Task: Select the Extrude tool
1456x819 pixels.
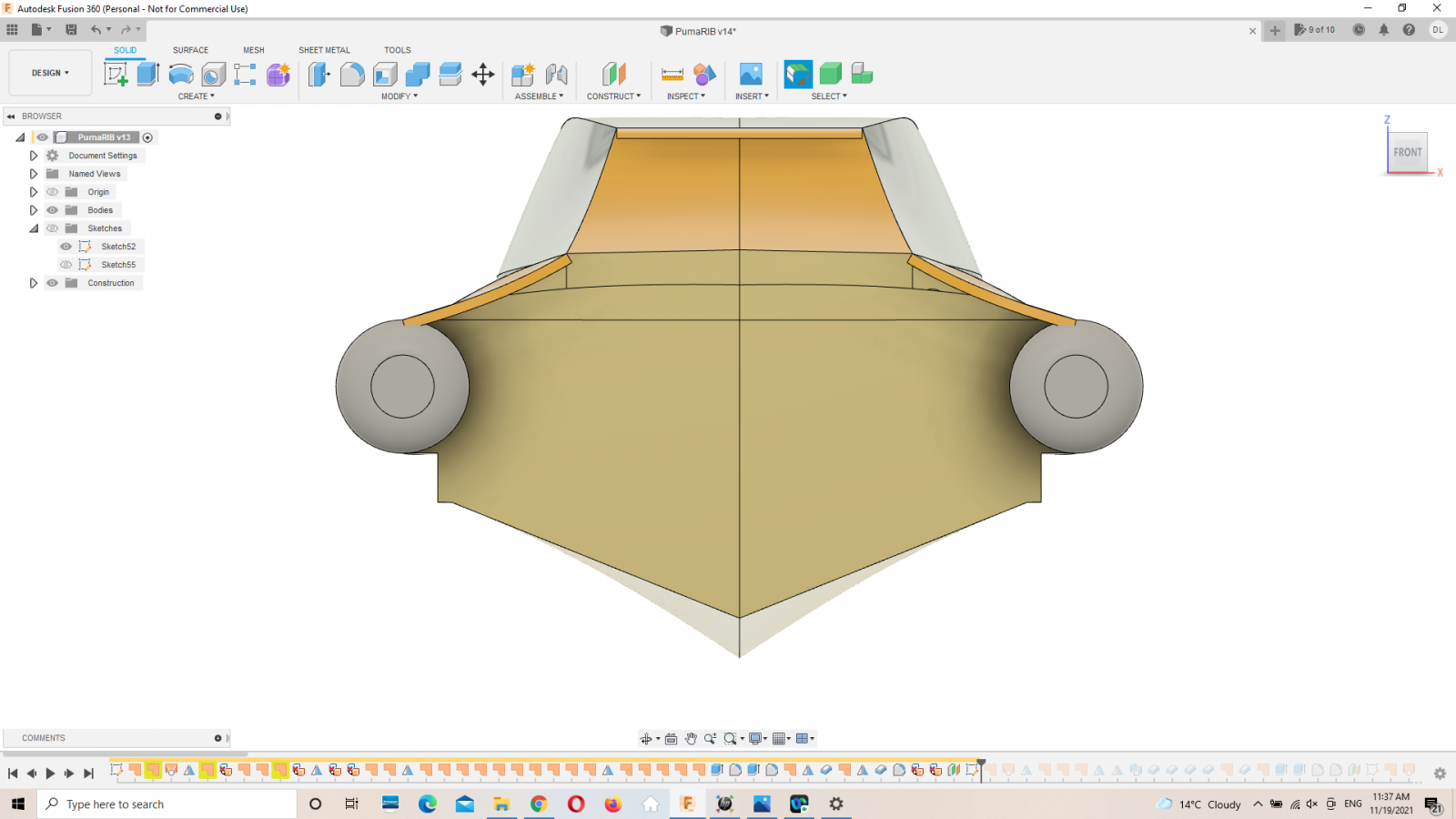Action: [148, 75]
